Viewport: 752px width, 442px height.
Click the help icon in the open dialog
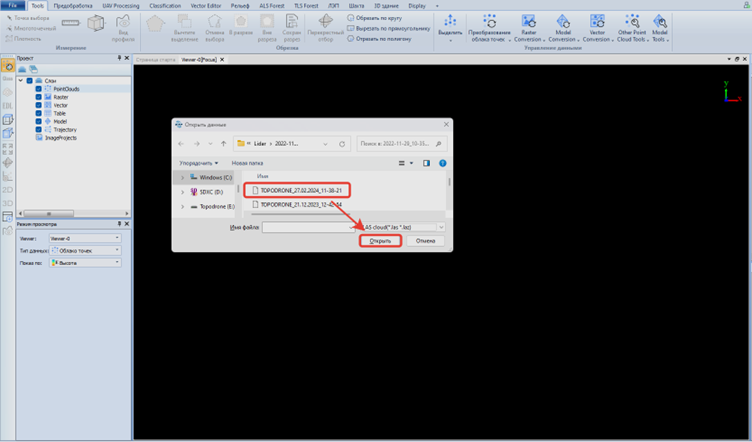pos(442,163)
